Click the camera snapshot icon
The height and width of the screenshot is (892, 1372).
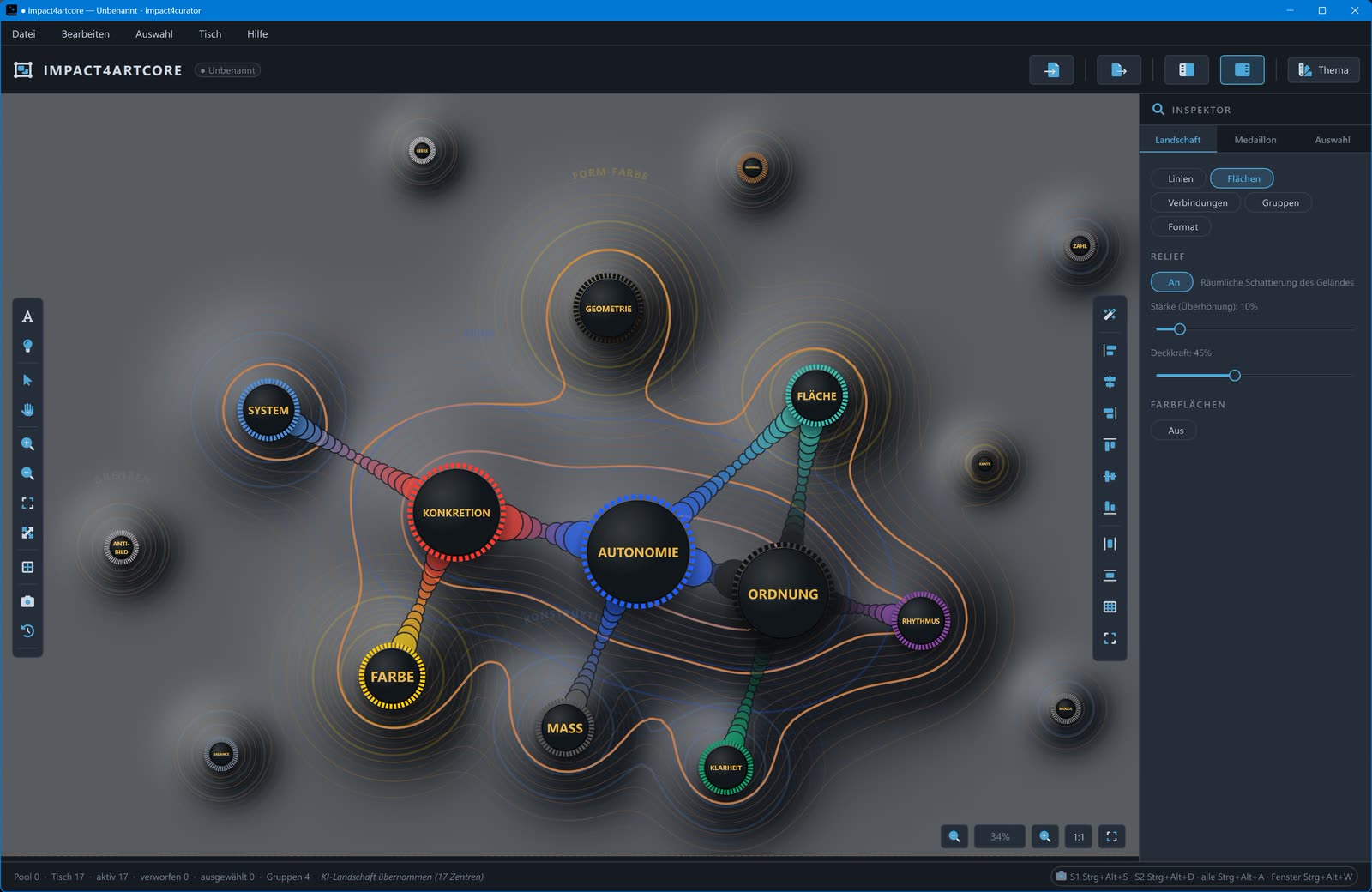click(27, 601)
